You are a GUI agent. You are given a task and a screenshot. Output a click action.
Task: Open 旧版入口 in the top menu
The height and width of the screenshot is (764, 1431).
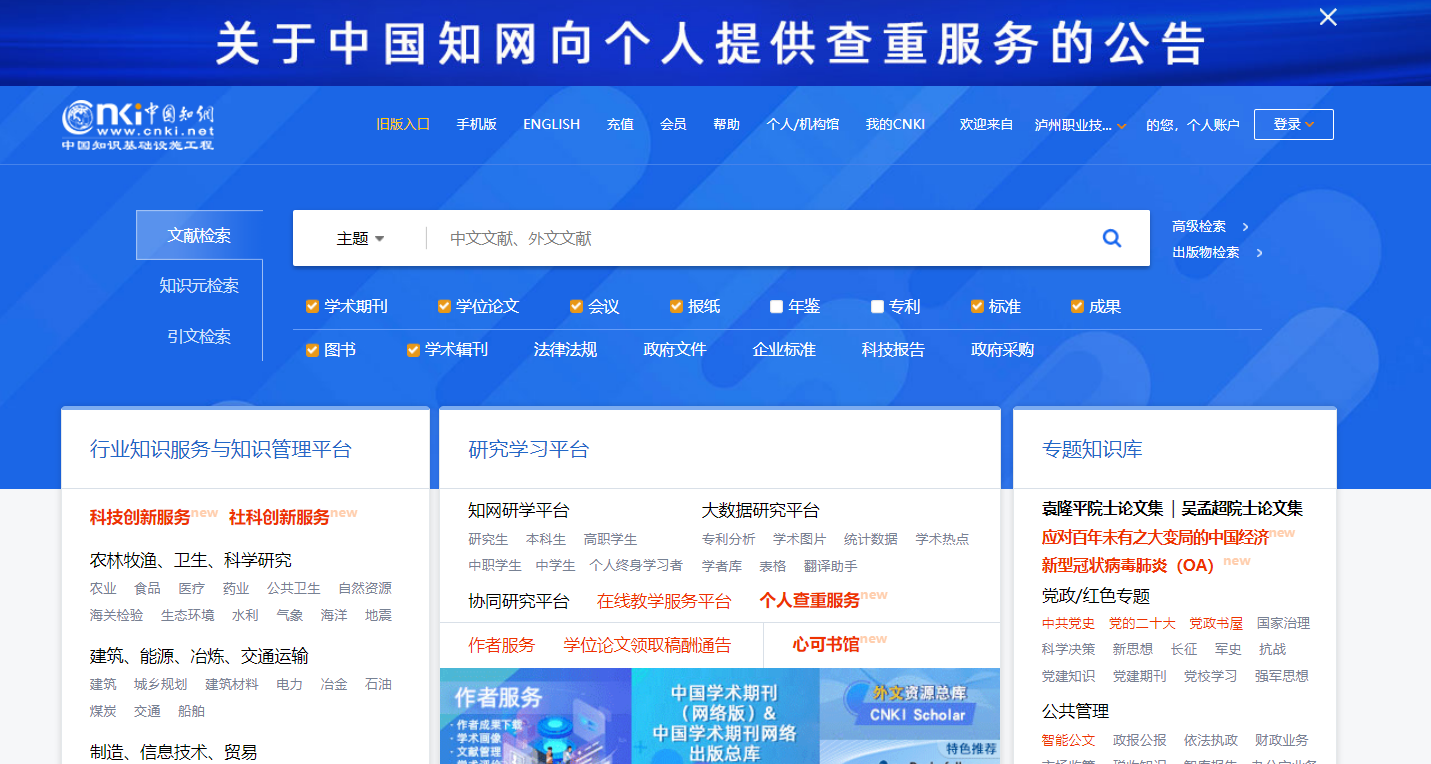click(x=403, y=124)
